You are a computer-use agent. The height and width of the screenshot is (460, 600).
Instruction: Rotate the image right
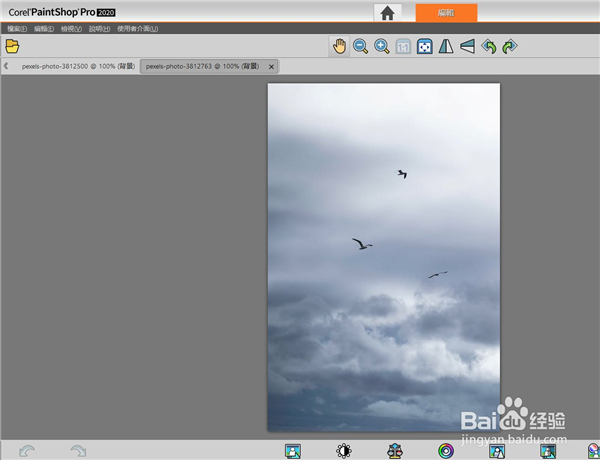[509, 46]
